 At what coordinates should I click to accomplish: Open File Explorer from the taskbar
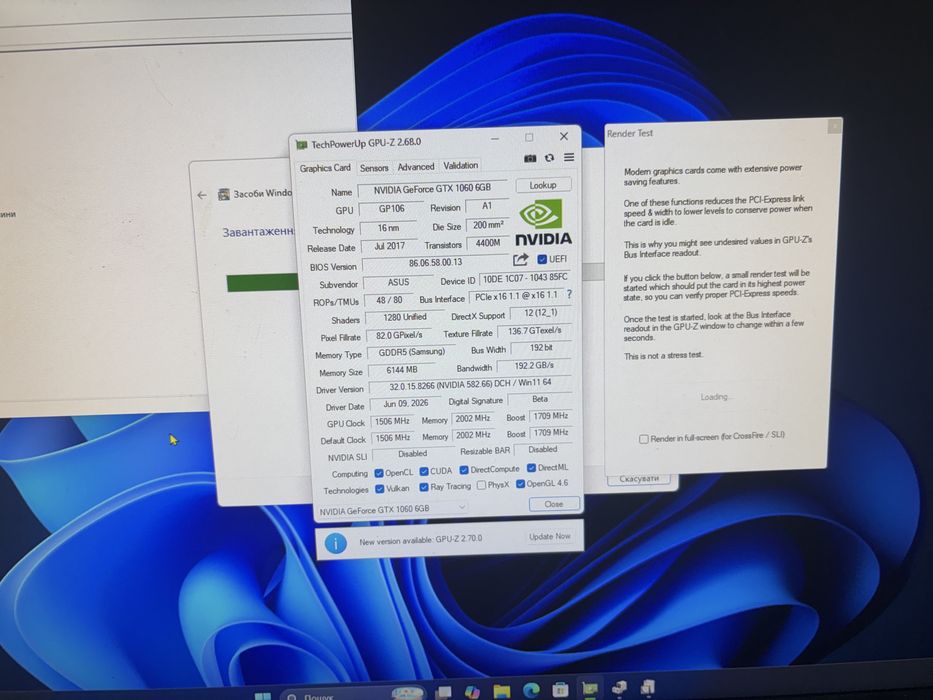coord(502,691)
